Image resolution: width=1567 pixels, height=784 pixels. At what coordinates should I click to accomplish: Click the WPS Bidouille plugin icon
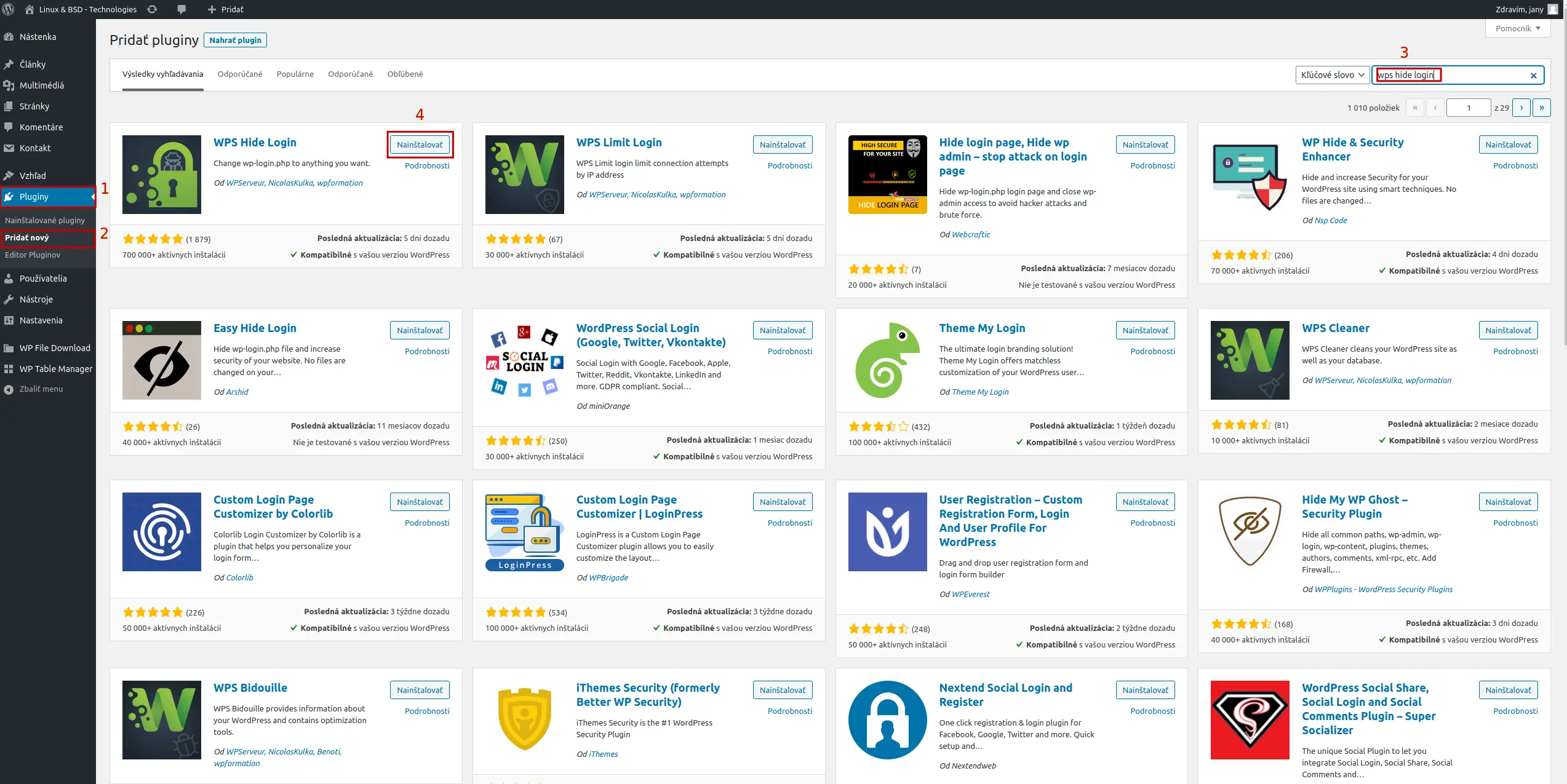click(162, 720)
